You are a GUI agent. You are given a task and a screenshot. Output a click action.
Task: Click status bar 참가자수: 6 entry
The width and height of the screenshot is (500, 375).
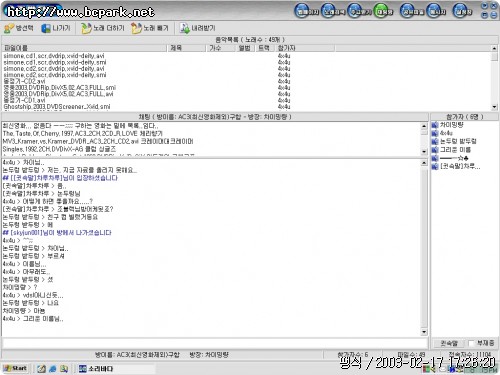pos(353,355)
